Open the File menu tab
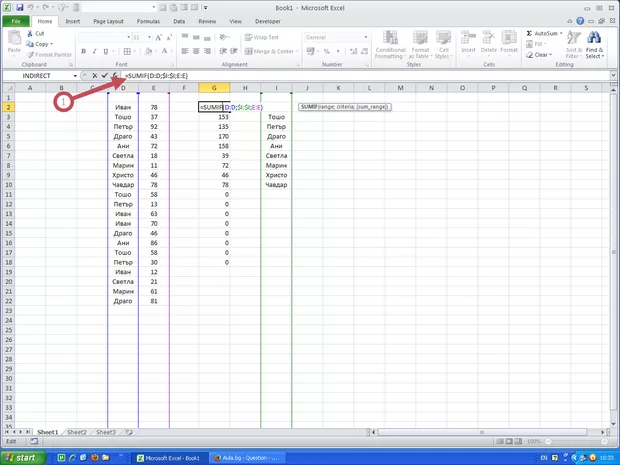This screenshot has width=620, height=465. point(16,20)
